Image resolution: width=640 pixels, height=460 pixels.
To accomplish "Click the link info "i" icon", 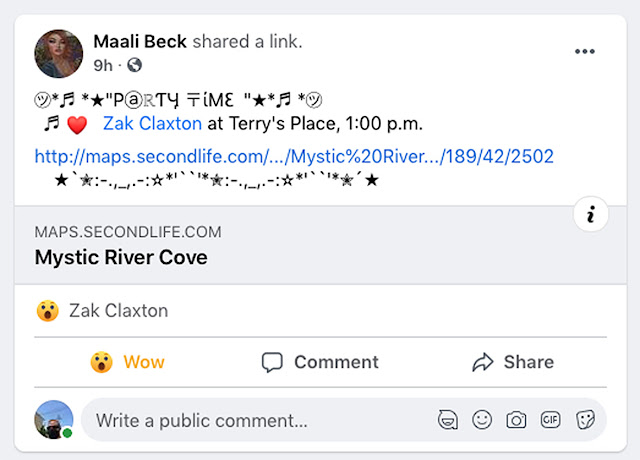I will [x=591, y=214].
